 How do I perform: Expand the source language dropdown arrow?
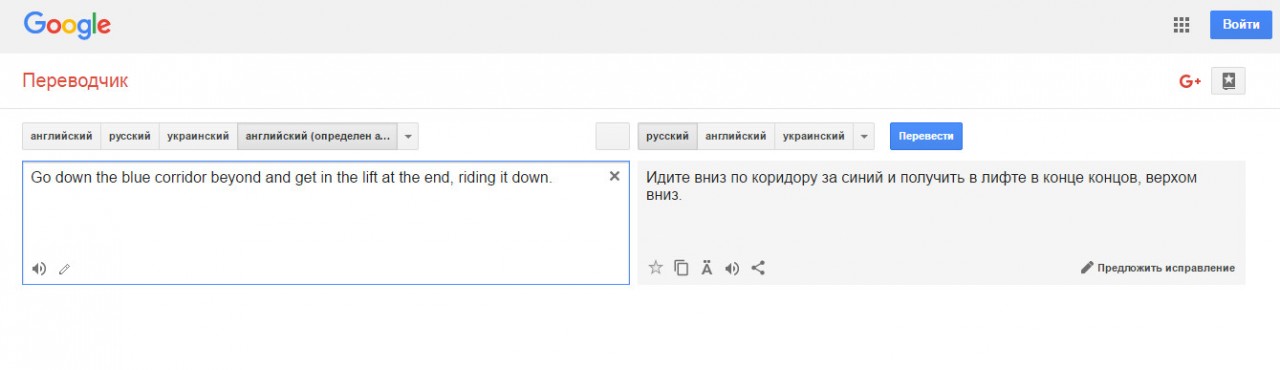coord(408,136)
